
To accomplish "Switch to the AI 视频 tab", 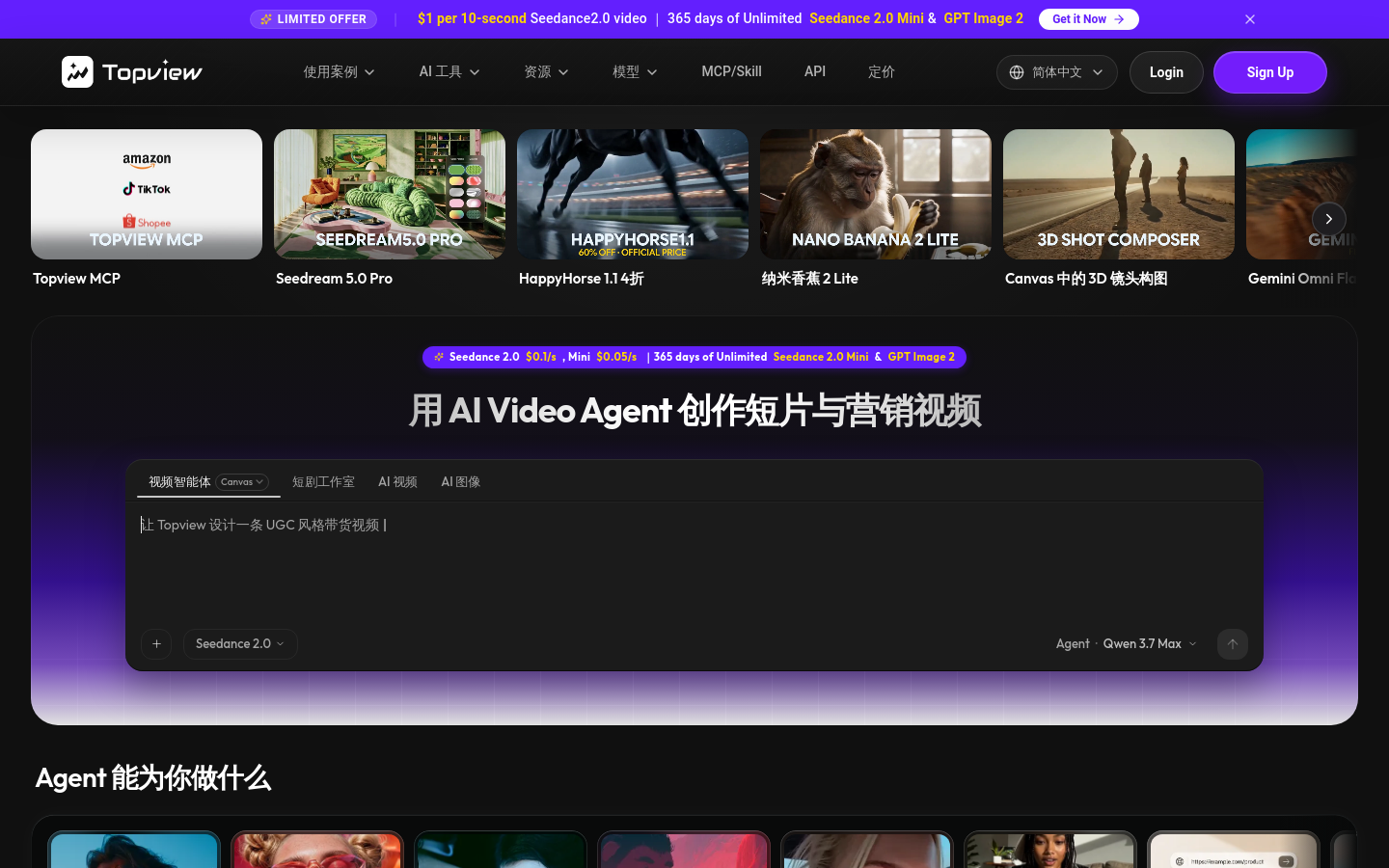I will (x=397, y=482).
